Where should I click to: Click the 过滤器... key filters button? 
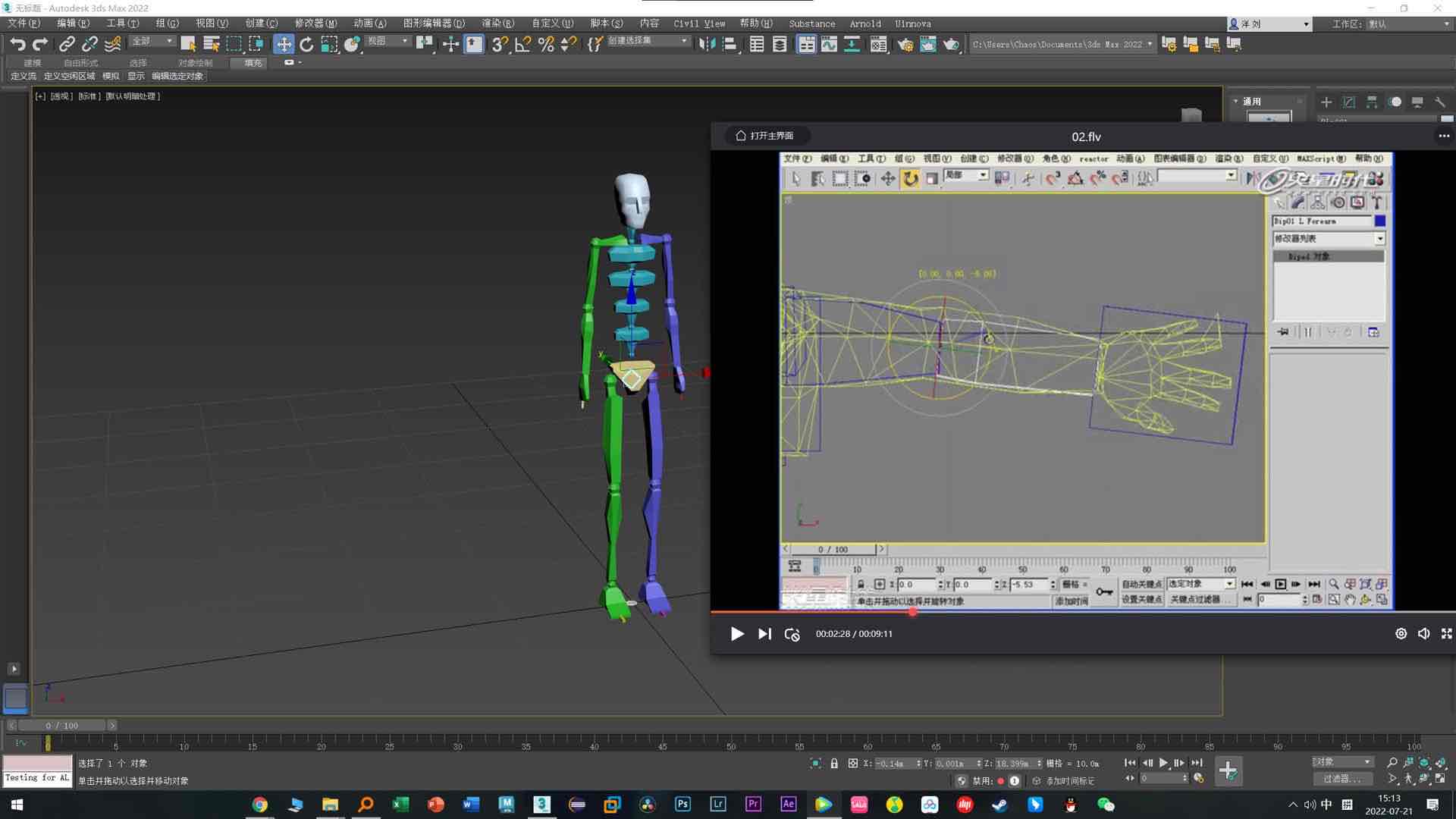[x=1341, y=779]
